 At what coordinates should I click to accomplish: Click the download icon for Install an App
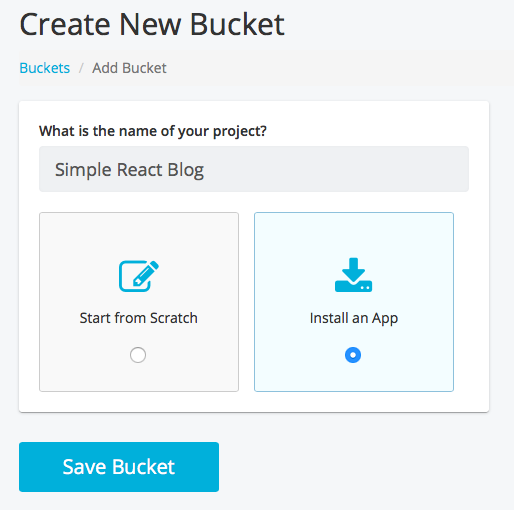353,275
